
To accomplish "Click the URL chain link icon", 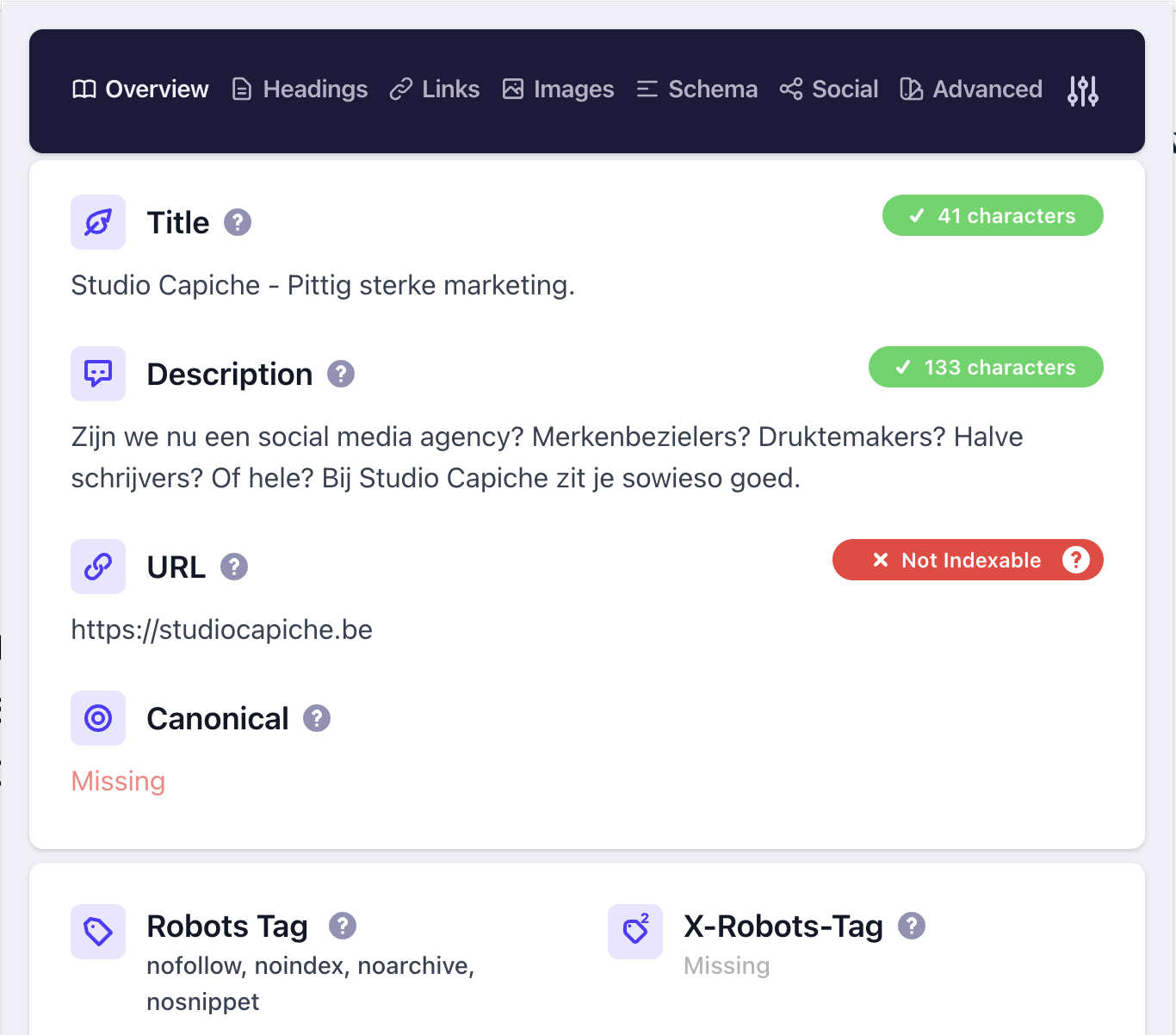I will tap(98, 567).
